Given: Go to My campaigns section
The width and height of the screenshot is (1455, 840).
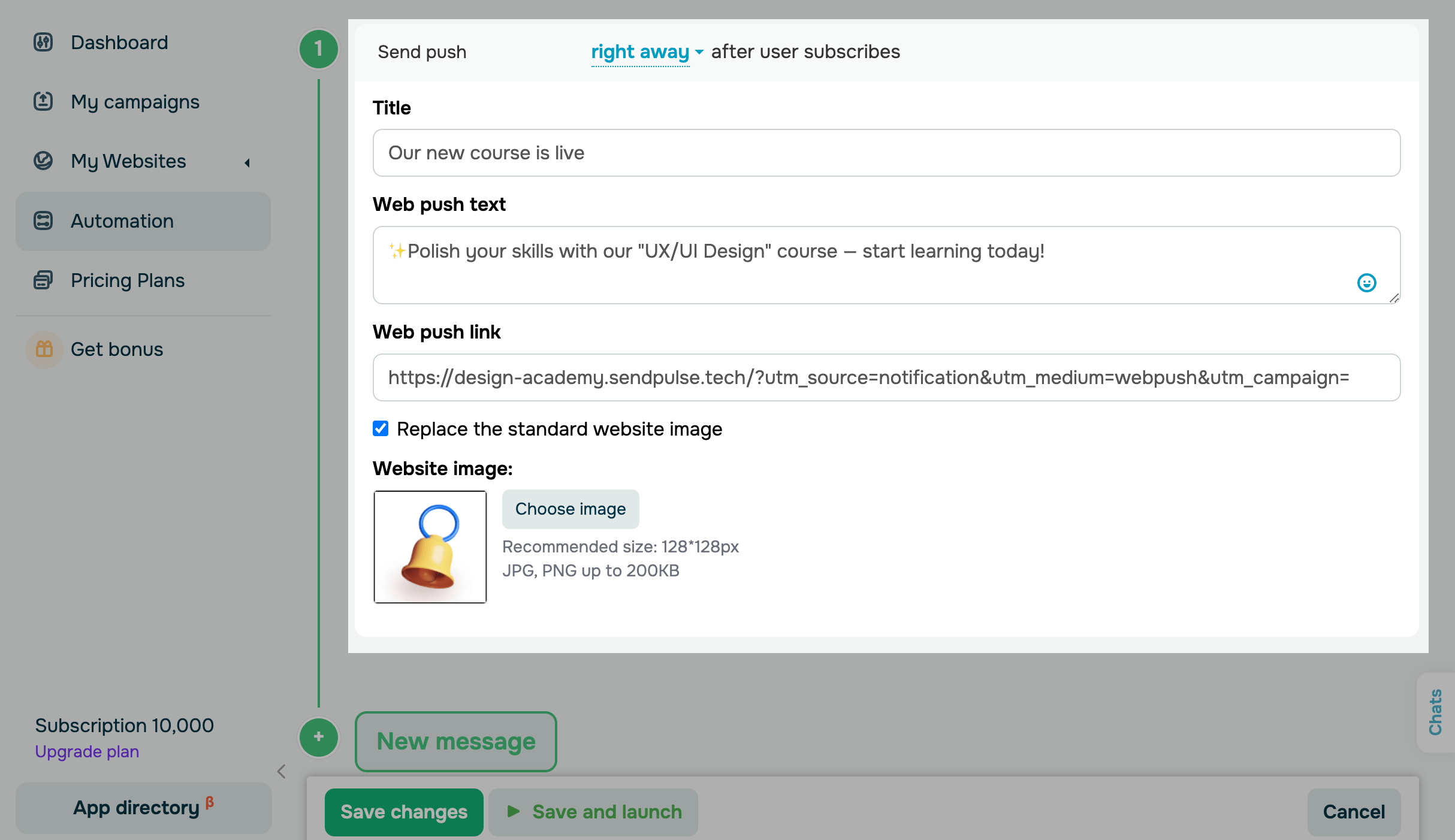Looking at the screenshot, I should (x=135, y=101).
